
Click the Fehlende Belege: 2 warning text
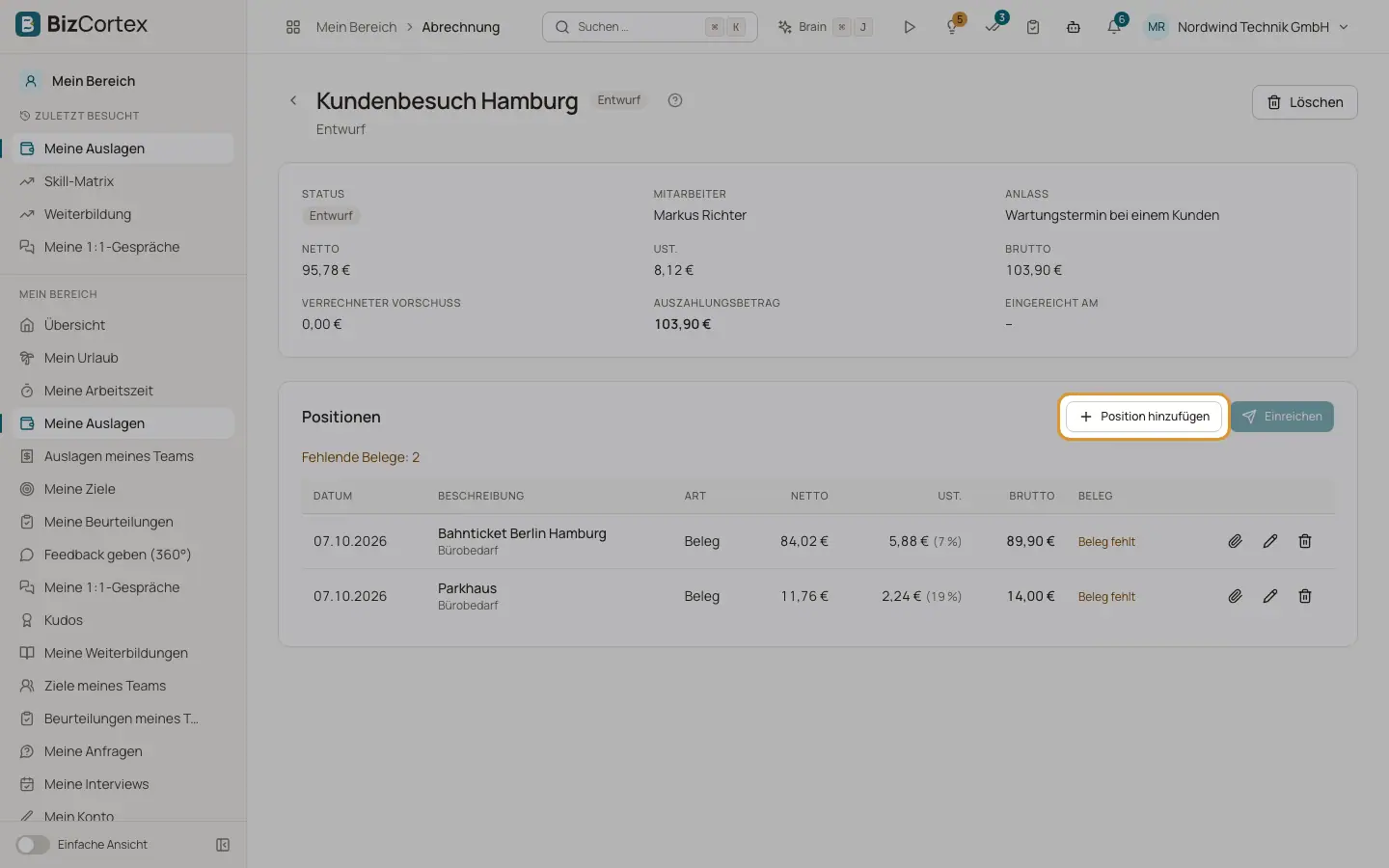pos(361,457)
